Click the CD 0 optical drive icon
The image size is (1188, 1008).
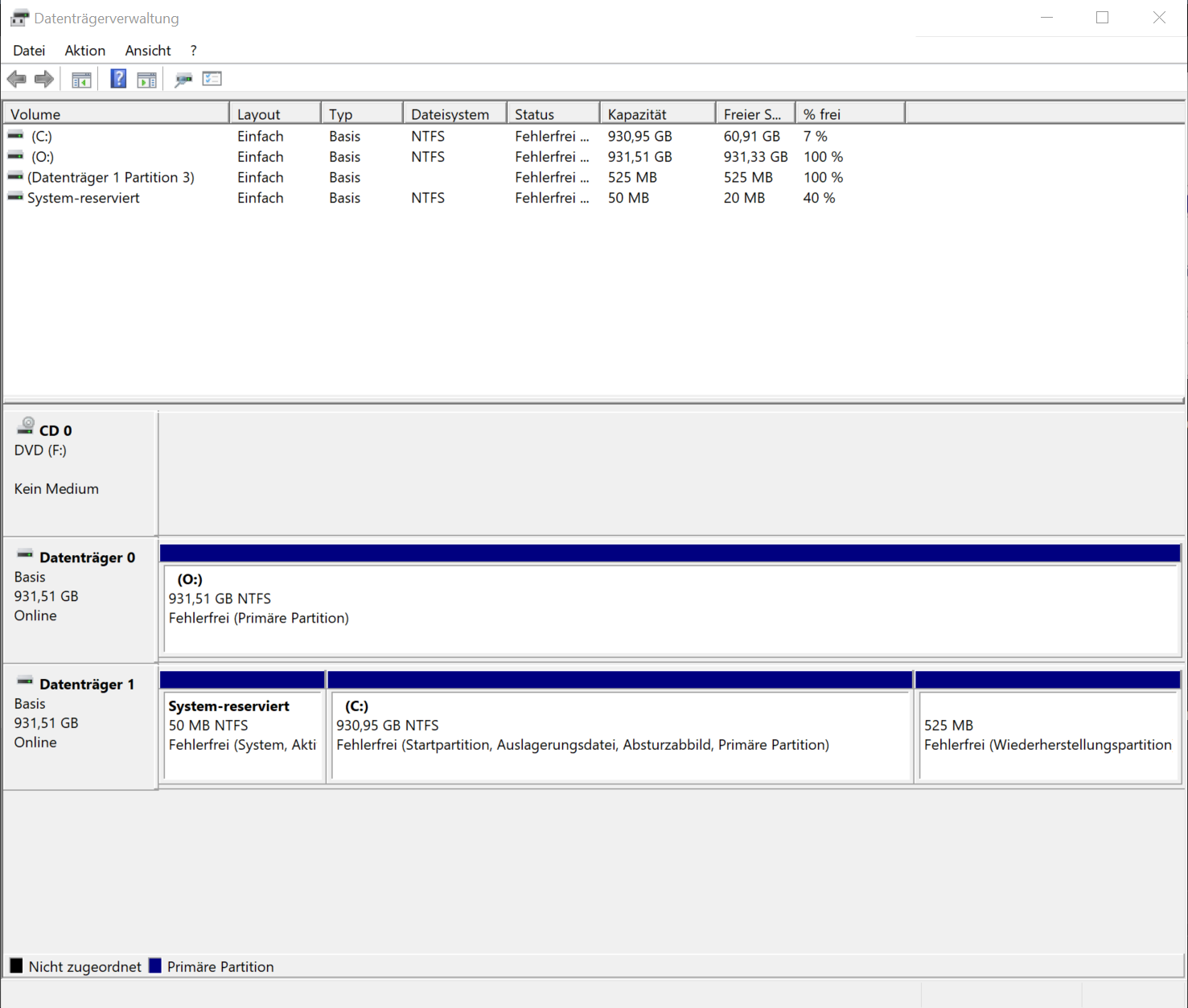26,426
